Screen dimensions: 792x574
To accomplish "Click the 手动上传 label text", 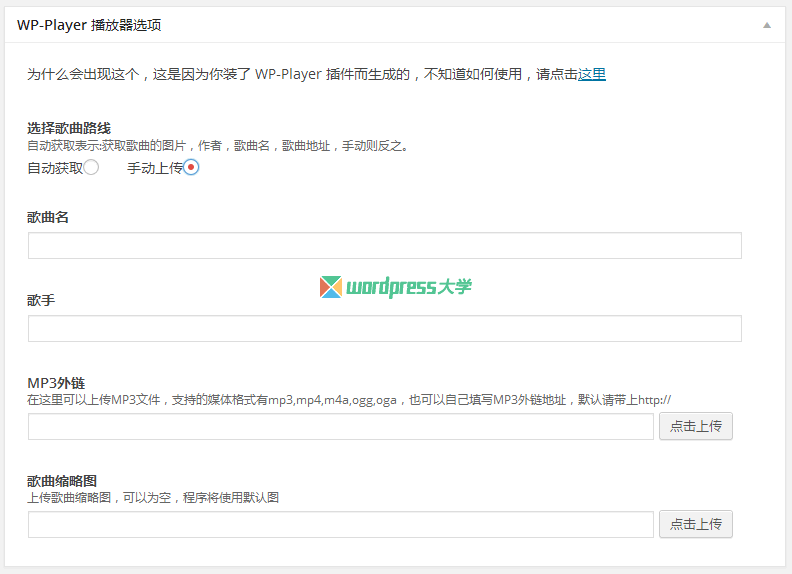I will pyautogui.click(x=155, y=168).
